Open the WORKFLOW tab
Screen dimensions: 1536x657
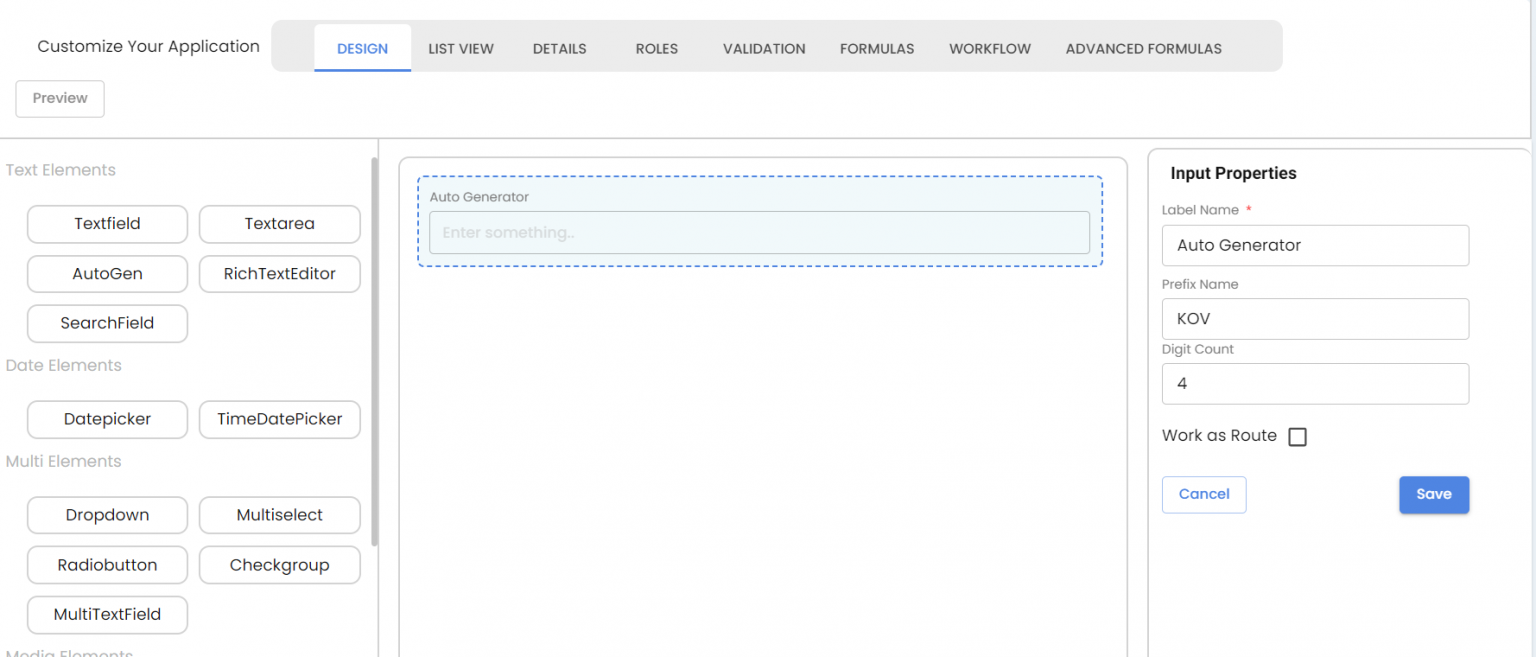pos(989,48)
